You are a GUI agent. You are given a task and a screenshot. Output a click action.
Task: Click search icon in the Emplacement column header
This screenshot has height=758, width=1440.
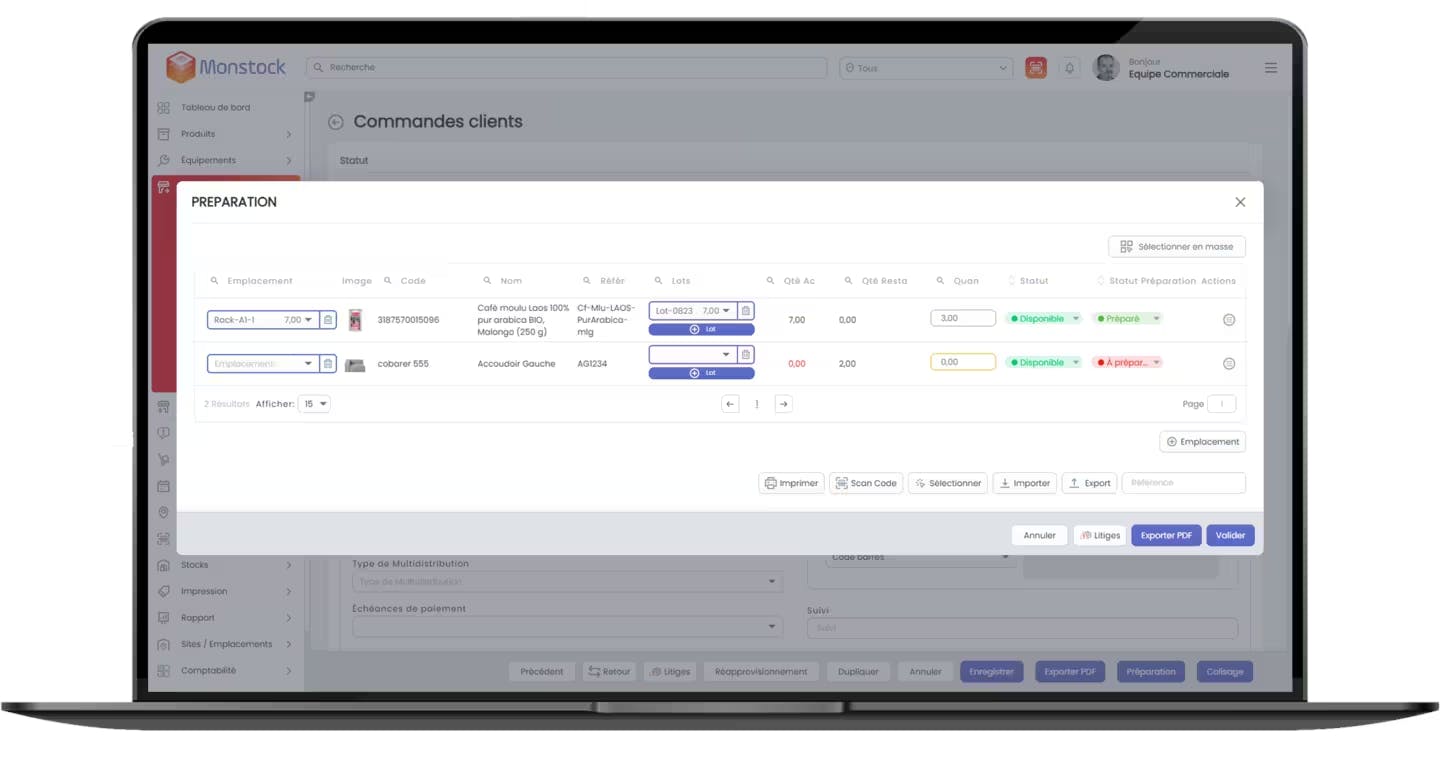(x=214, y=281)
